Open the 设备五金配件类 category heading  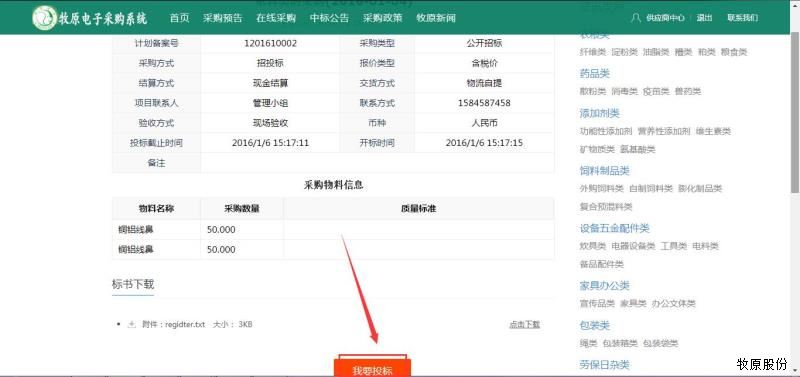pos(615,228)
